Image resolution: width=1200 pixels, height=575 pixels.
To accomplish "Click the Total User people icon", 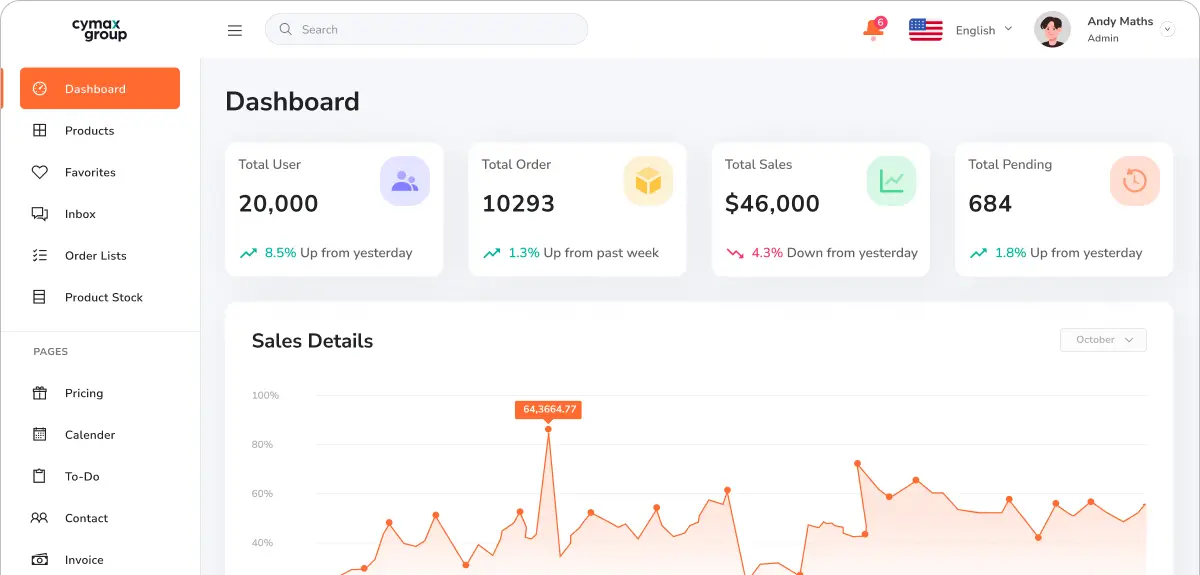I will pos(404,181).
